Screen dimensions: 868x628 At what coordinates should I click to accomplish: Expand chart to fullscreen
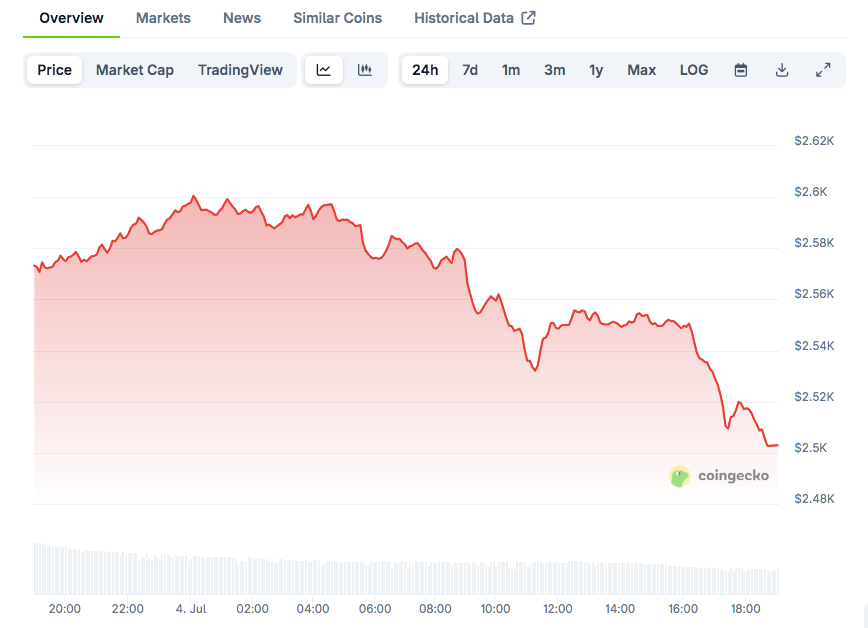click(x=823, y=70)
